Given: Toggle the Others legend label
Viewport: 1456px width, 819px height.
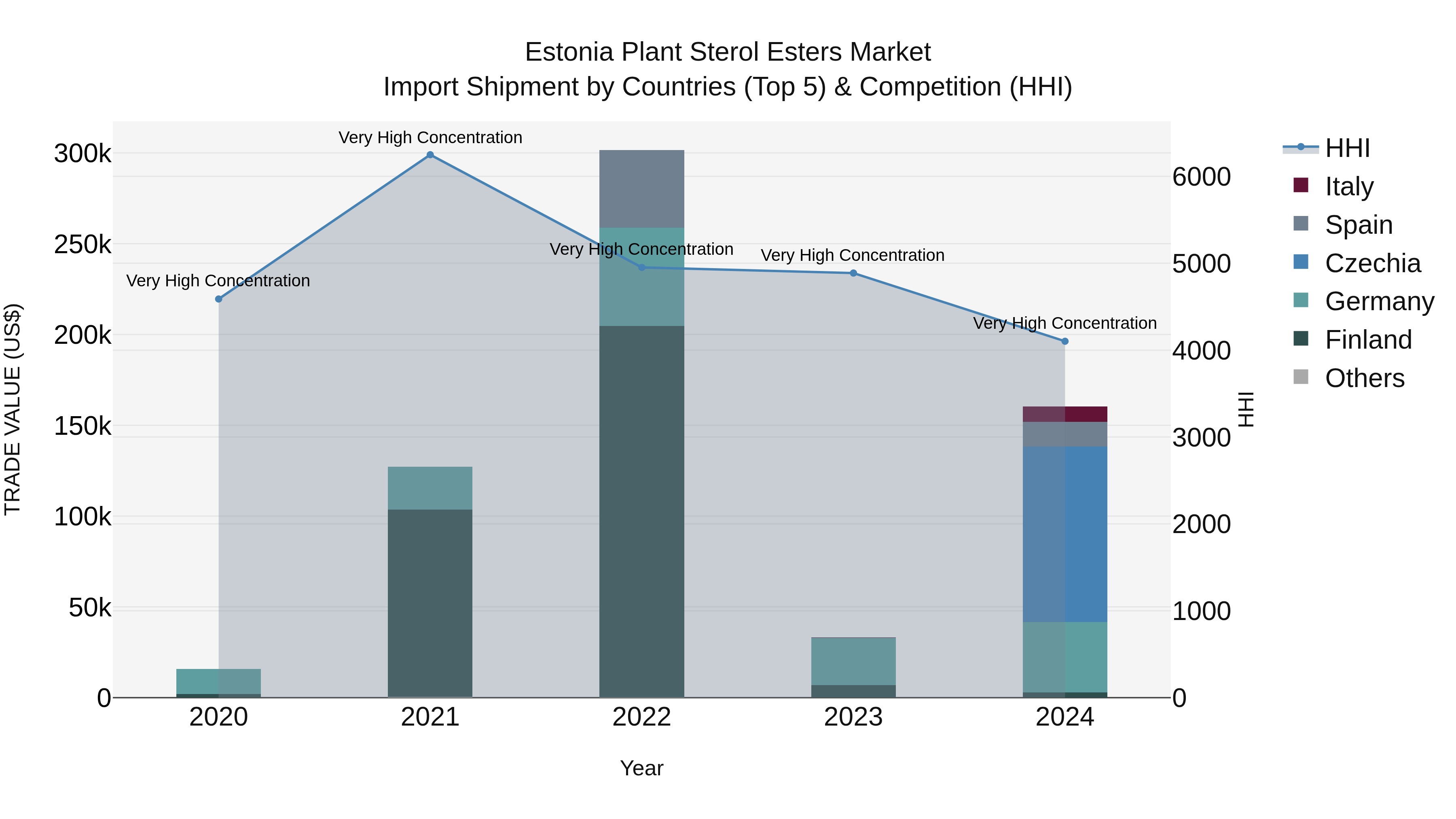Looking at the screenshot, I should point(1365,378).
